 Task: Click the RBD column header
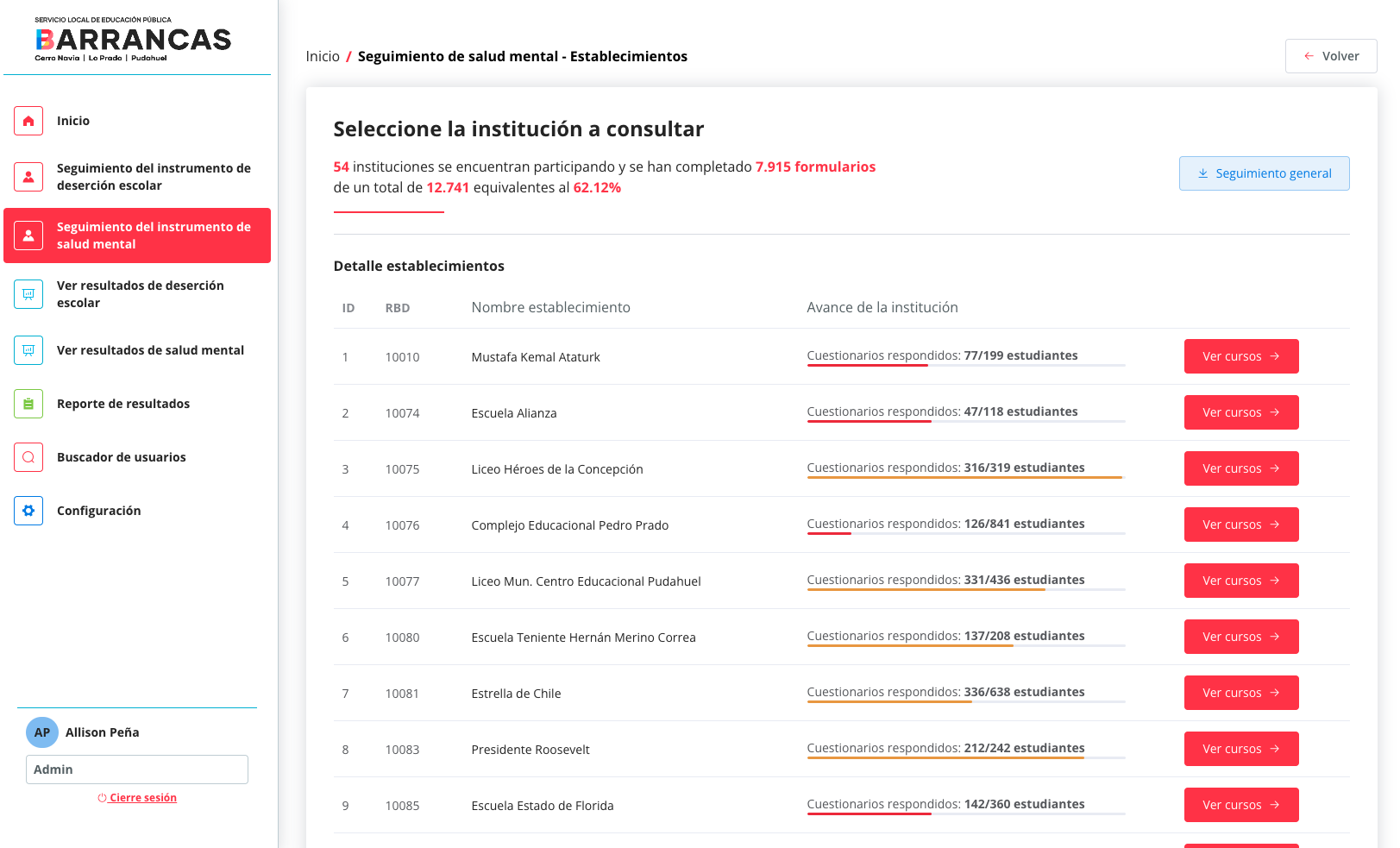tap(398, 308)
